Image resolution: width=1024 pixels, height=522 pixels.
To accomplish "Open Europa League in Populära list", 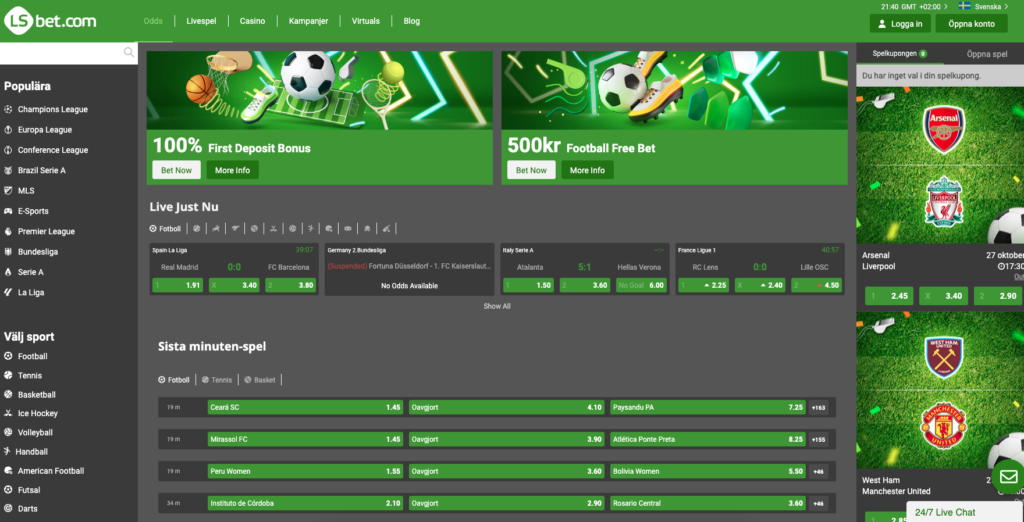I will point(44,129).
